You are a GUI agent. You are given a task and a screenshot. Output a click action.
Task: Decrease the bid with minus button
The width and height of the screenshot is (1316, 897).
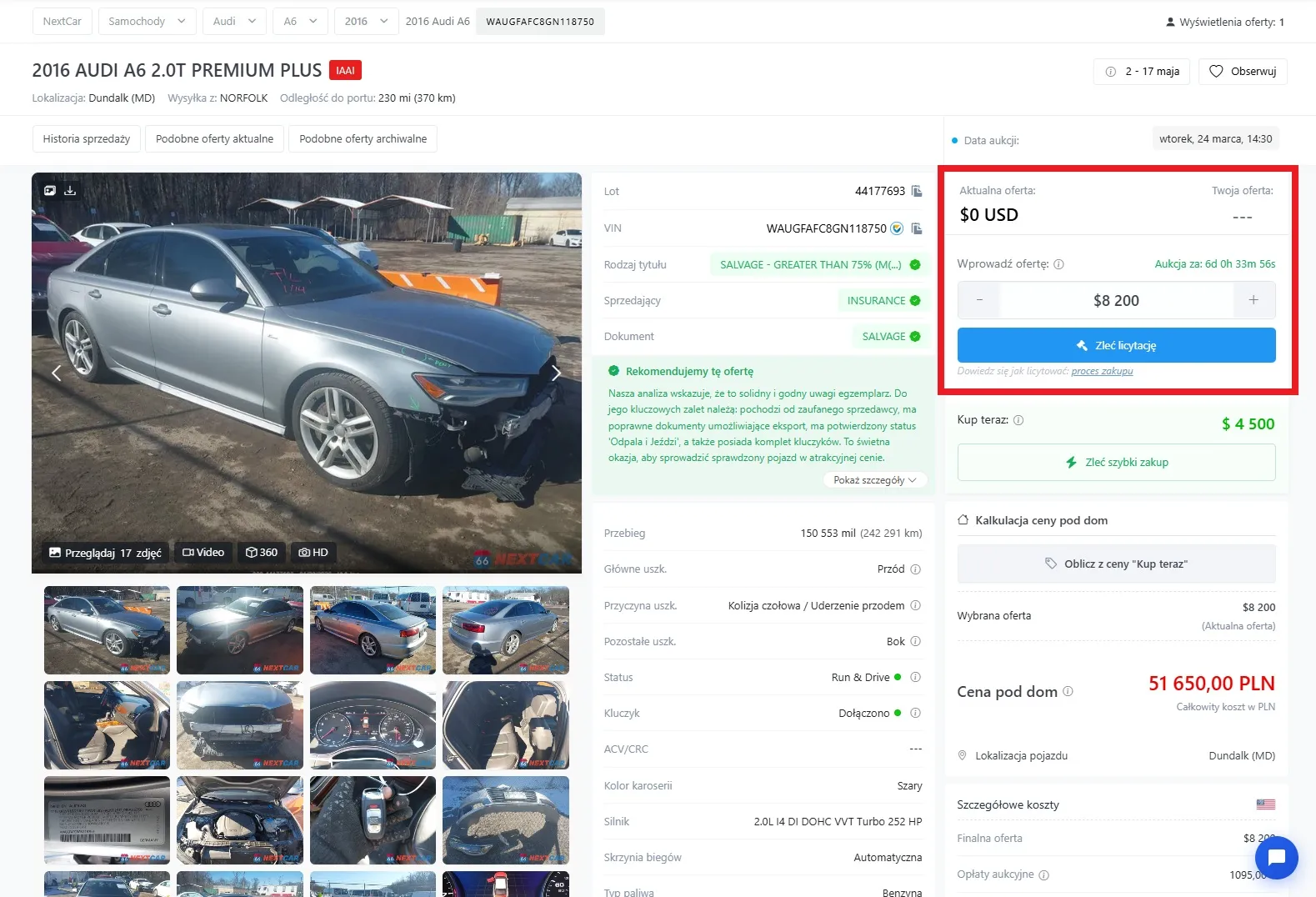(x=979, y=300)
